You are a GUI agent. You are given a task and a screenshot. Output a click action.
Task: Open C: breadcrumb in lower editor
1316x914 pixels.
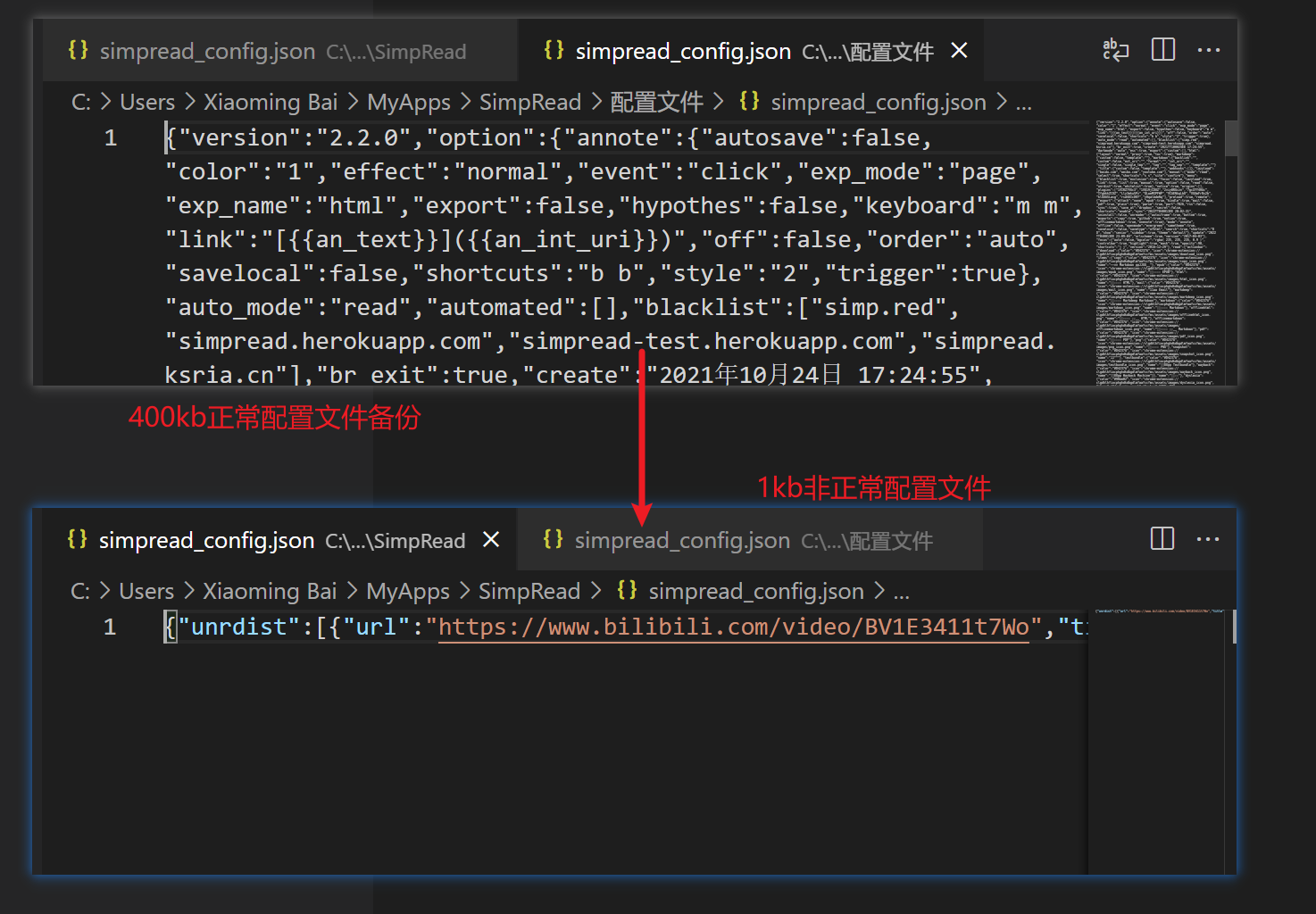(80, 591)
